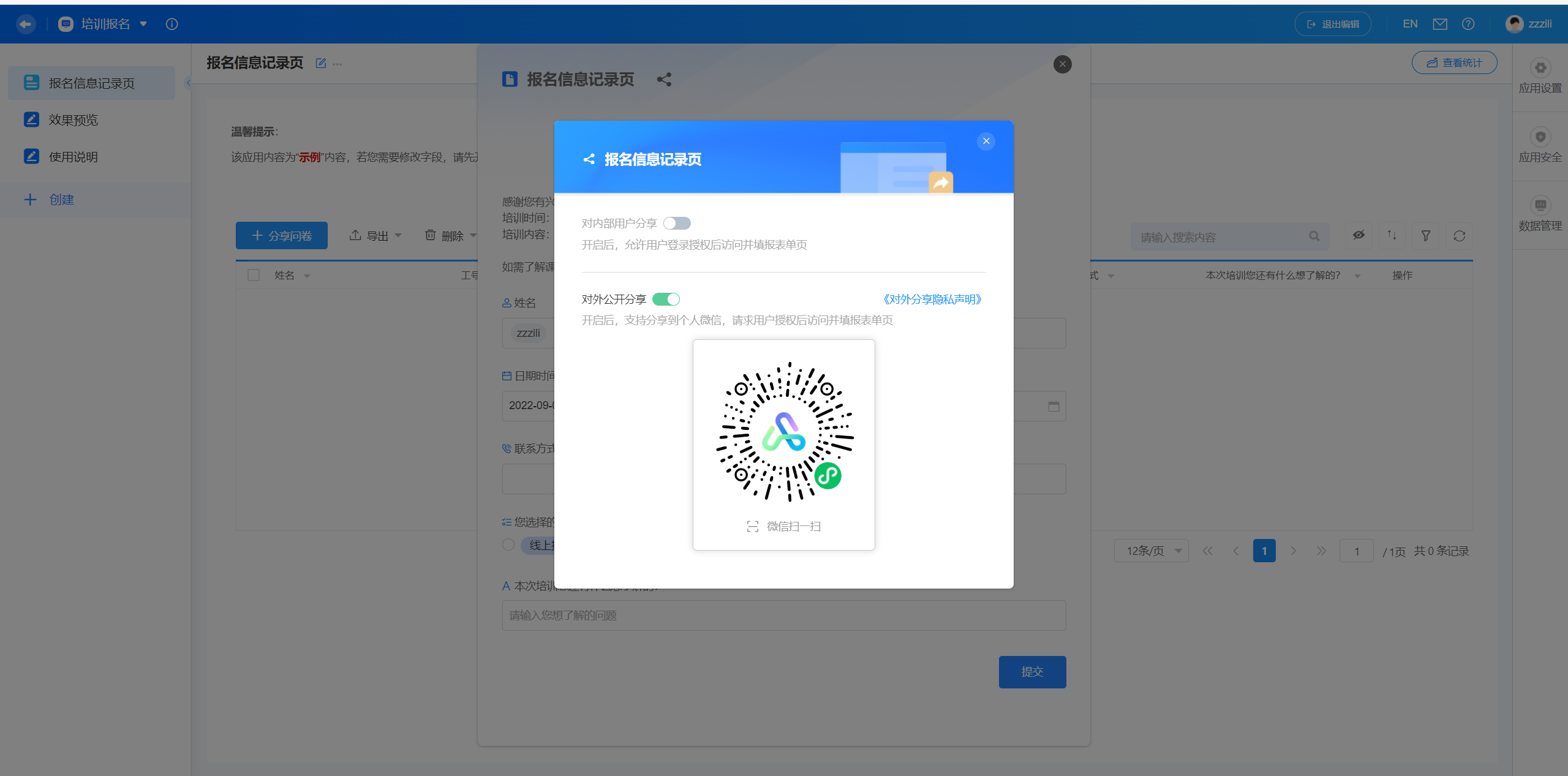Click the 退出编辑 button

click(1333, 24)
